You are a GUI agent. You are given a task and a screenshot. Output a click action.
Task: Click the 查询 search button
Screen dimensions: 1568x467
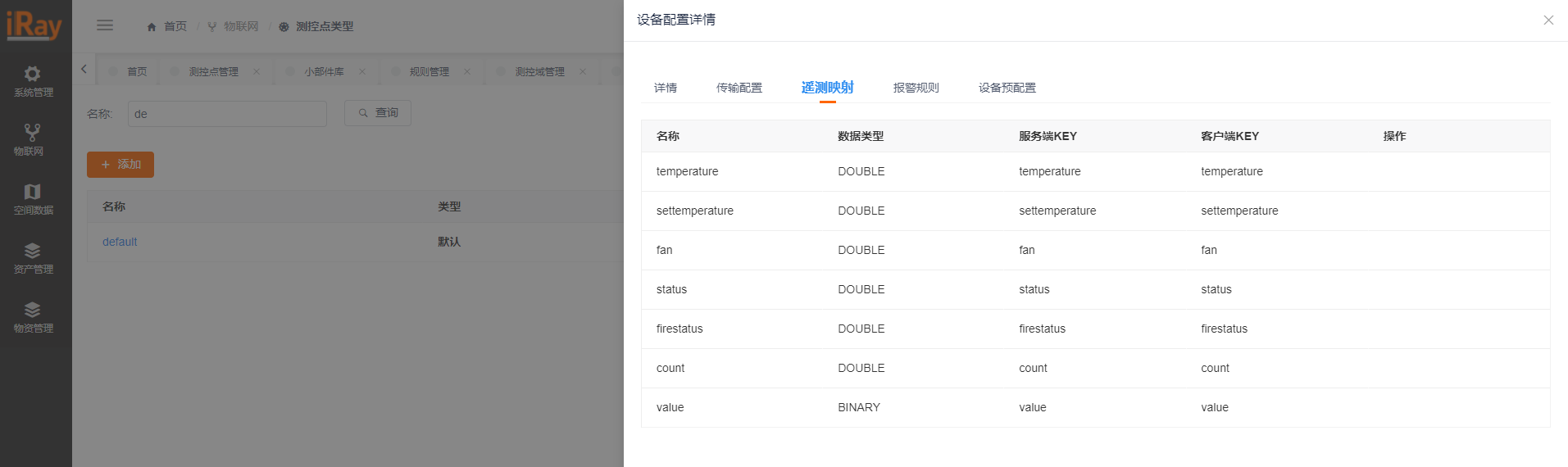[378, 113]
